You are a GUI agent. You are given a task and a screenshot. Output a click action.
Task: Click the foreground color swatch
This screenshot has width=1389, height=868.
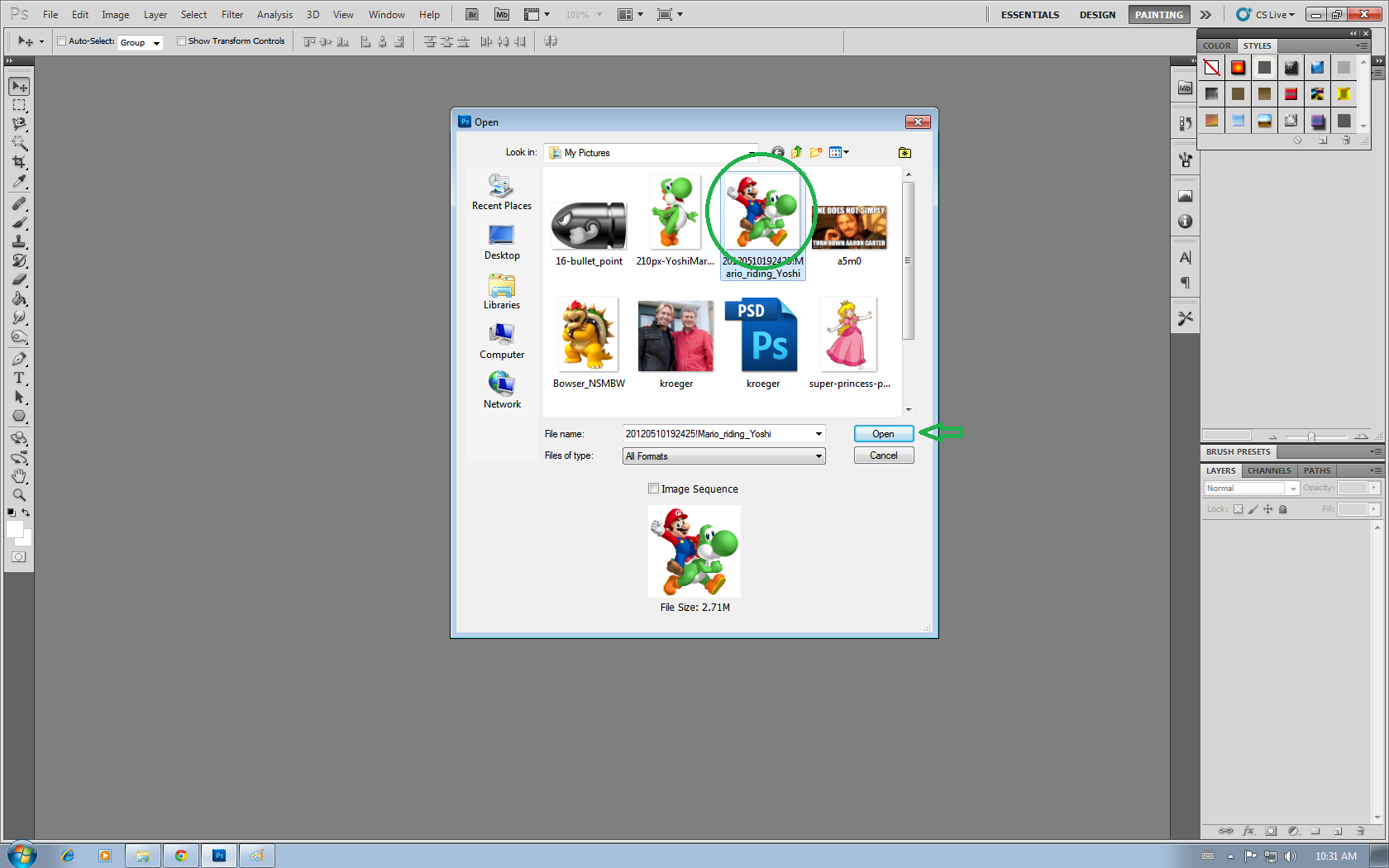point(15,530)
